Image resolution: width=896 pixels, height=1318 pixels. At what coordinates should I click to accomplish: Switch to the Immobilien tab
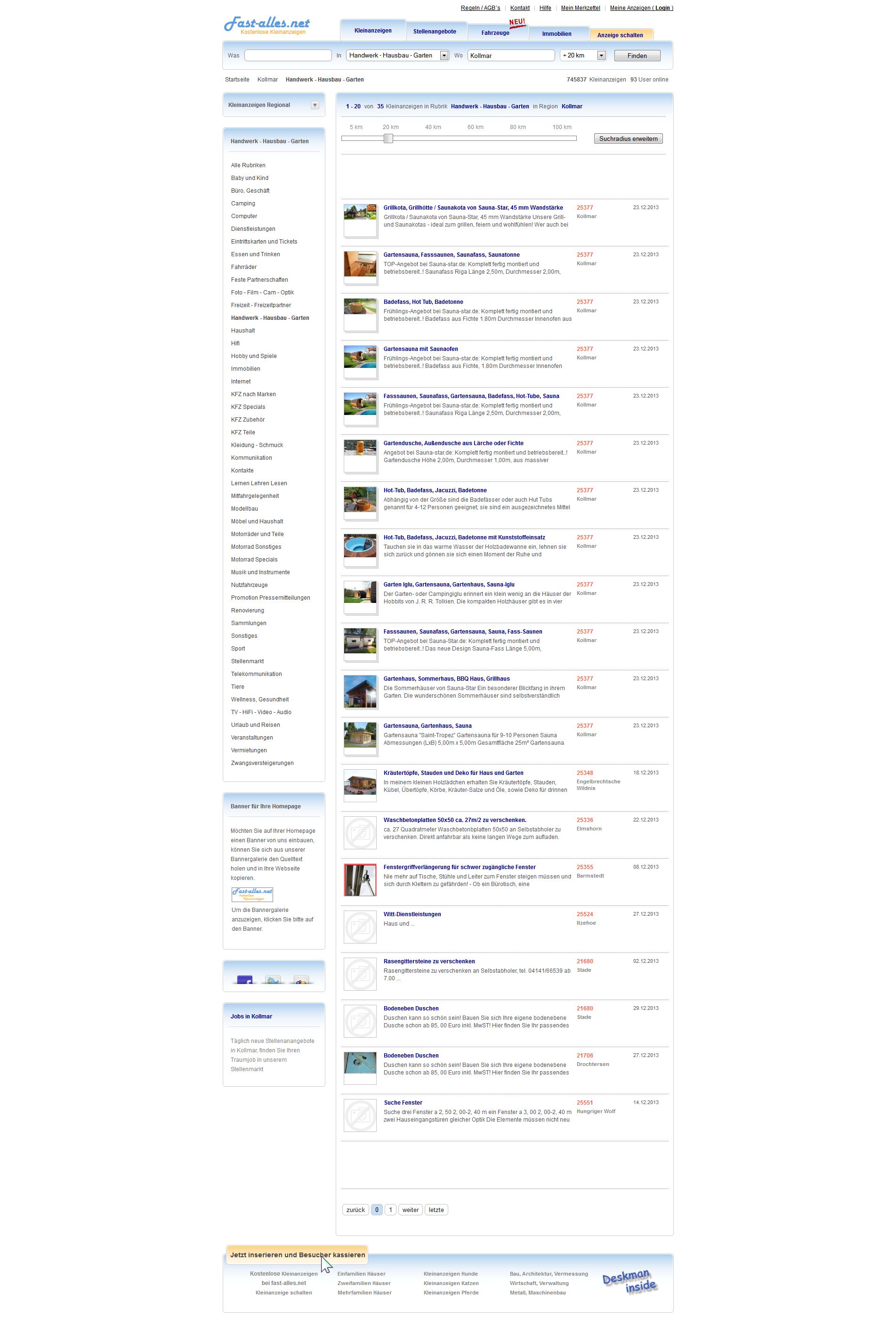tap(557, 33)
